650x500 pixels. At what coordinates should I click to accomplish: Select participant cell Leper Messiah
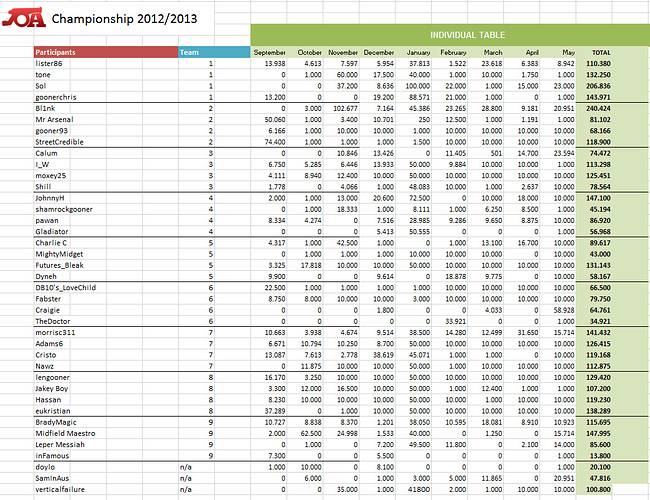[60, 444]
